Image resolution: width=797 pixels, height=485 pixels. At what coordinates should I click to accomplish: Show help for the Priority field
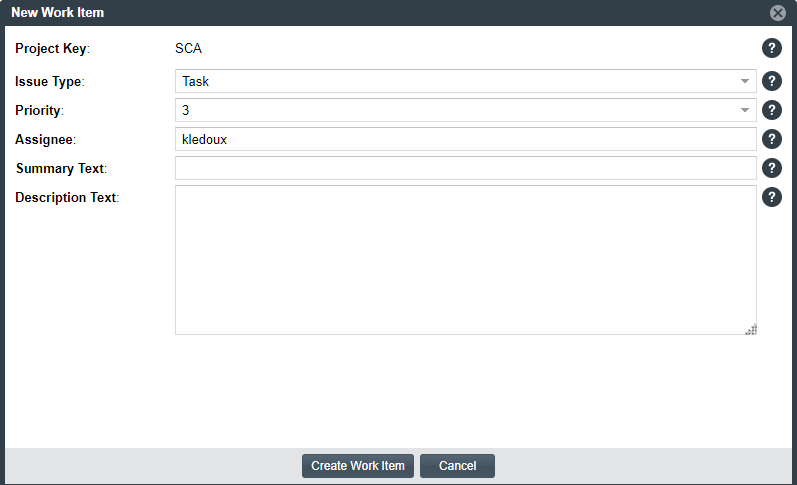[771, 110]
